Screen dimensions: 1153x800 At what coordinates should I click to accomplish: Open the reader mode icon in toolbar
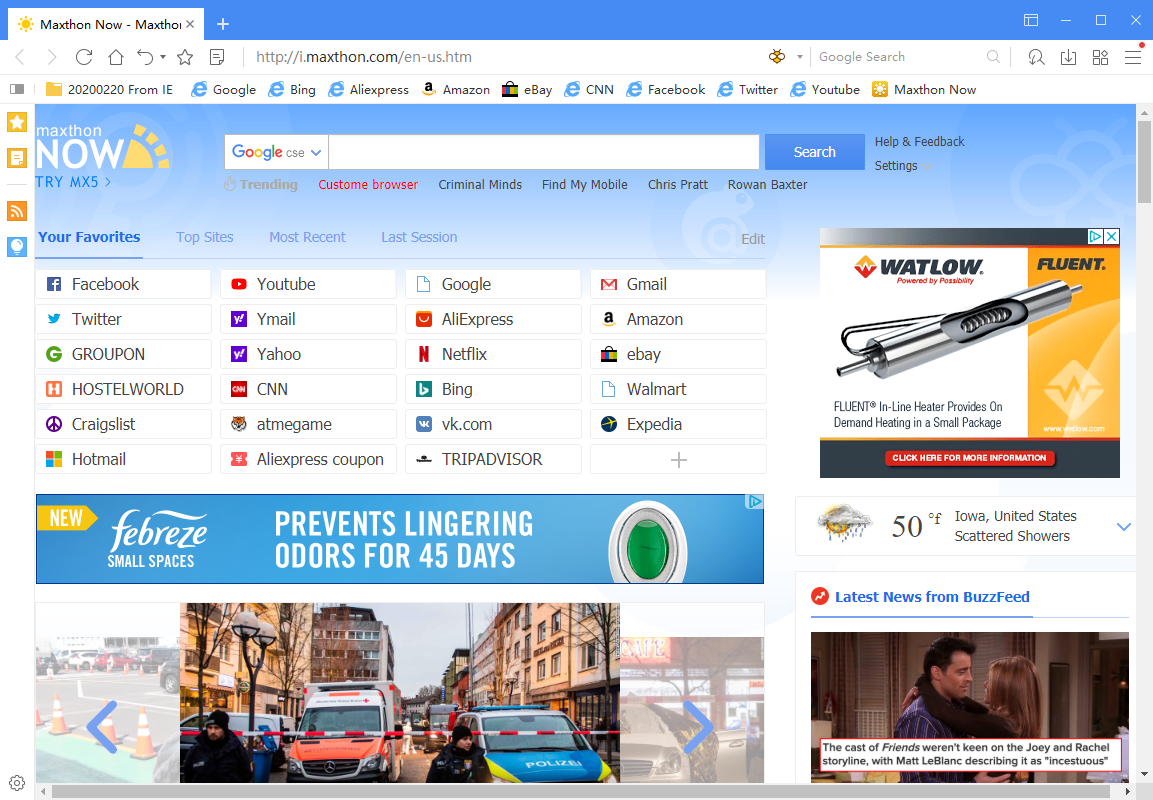click(x=217, y=57)
